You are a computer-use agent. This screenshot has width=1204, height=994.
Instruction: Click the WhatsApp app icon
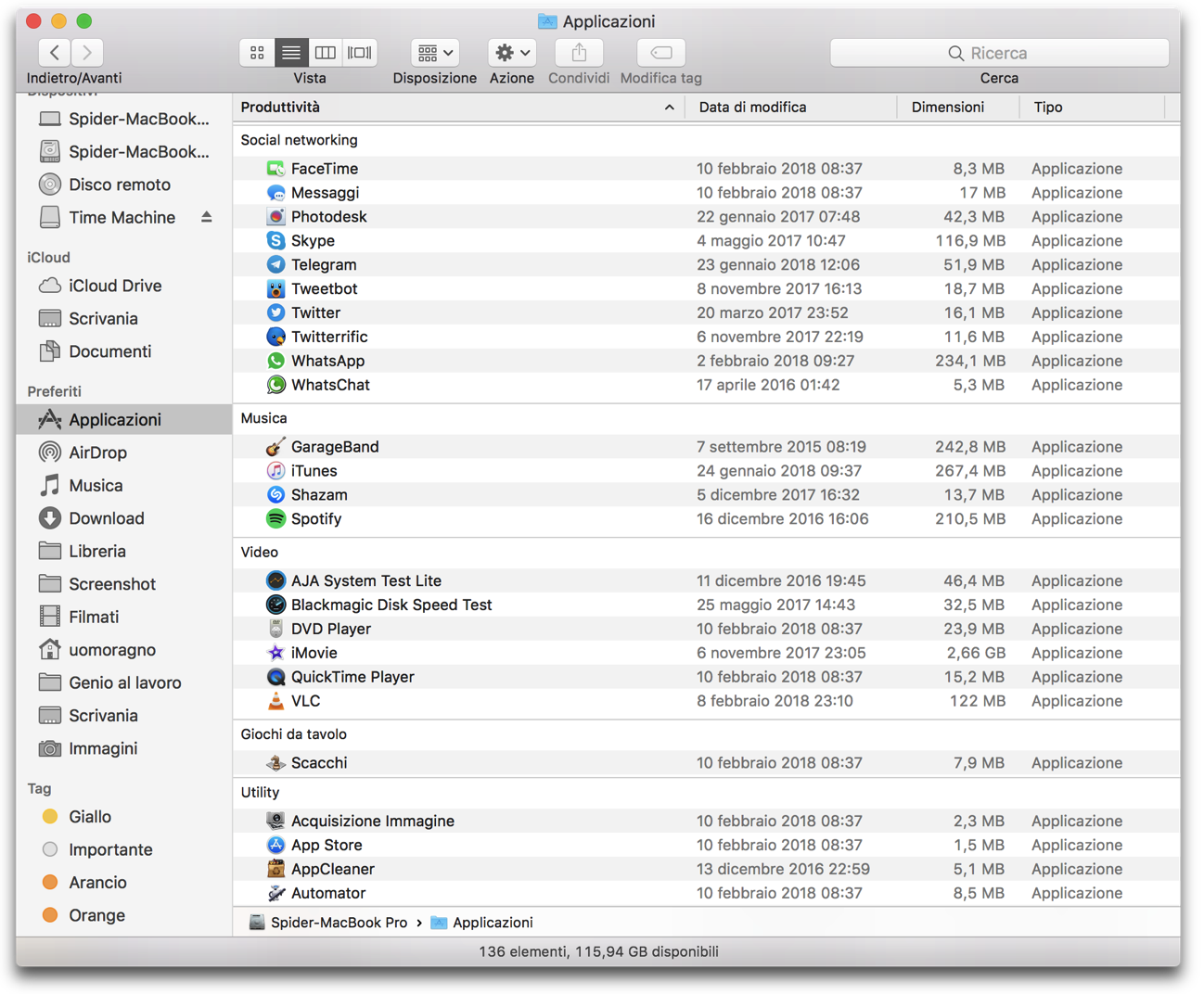[275, 362]
